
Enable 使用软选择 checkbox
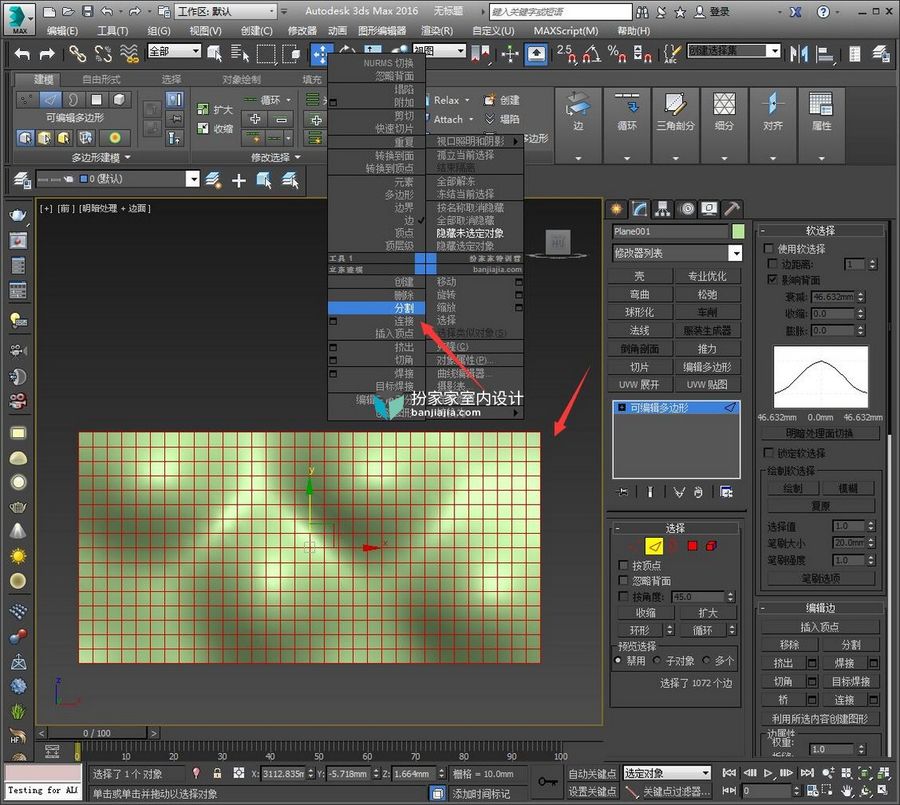pyautogui.click(x=769, y=248)
